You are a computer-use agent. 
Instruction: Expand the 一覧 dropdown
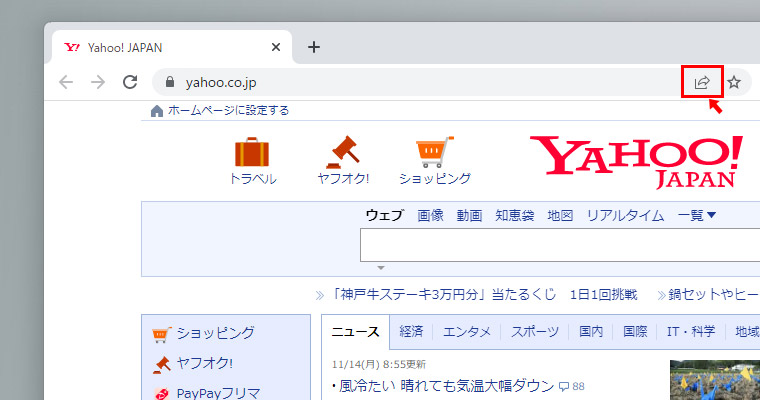[697, 215]
